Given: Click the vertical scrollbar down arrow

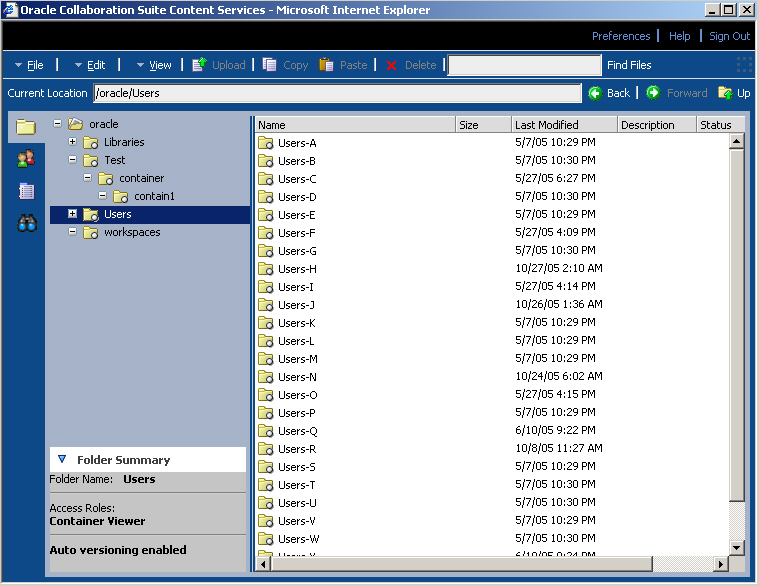Looking at the screenshot, I should pos(737,548).
